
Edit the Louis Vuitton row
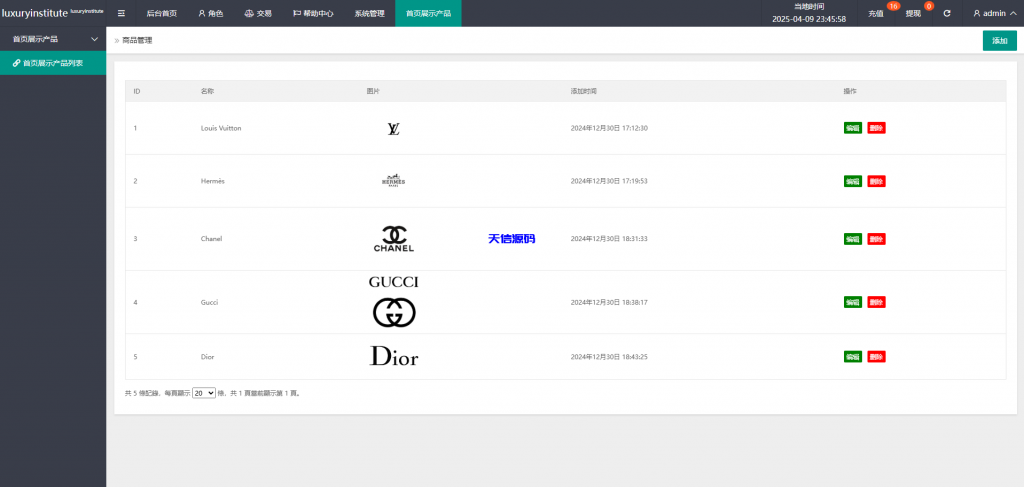(x=852, y=128)
